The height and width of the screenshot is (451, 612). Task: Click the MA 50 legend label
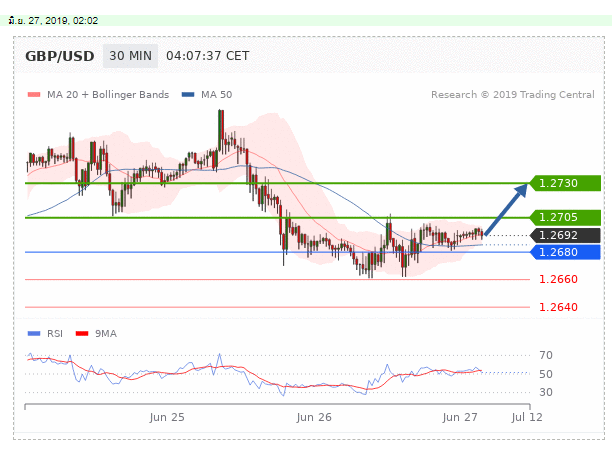coord(217,94)
